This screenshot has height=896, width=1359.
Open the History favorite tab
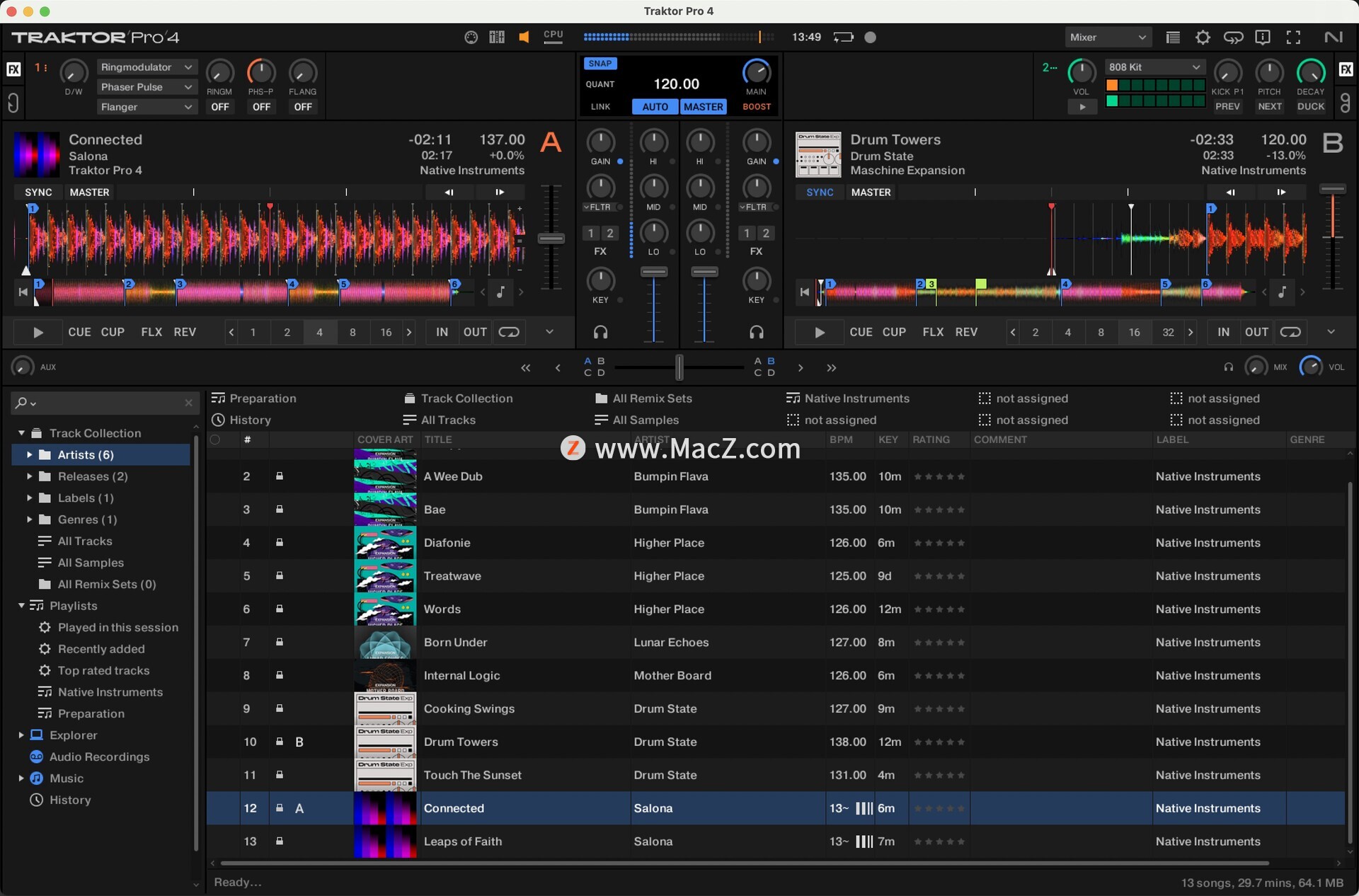241,420
